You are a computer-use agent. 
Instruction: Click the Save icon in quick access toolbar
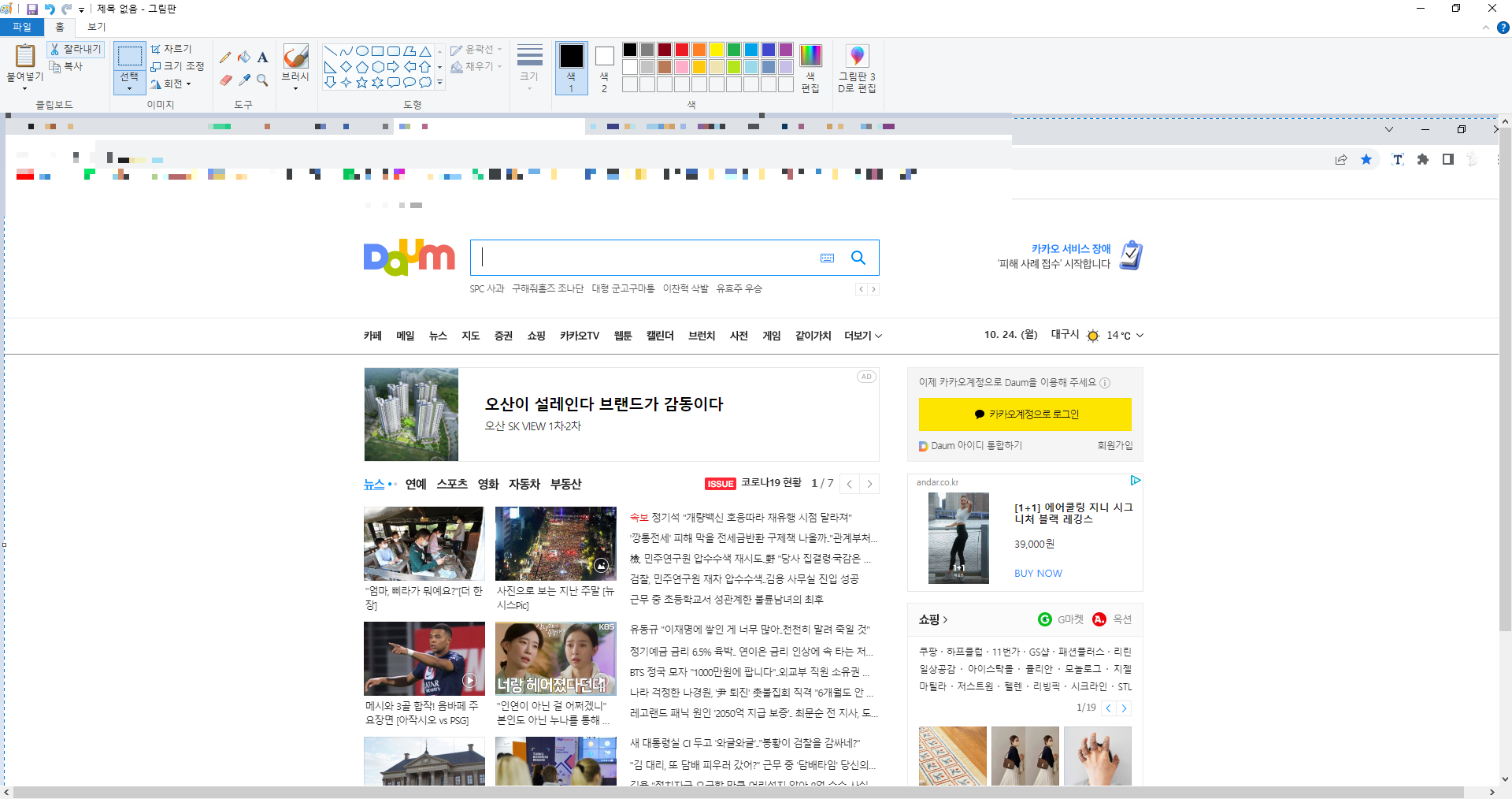tap(32, 9)
